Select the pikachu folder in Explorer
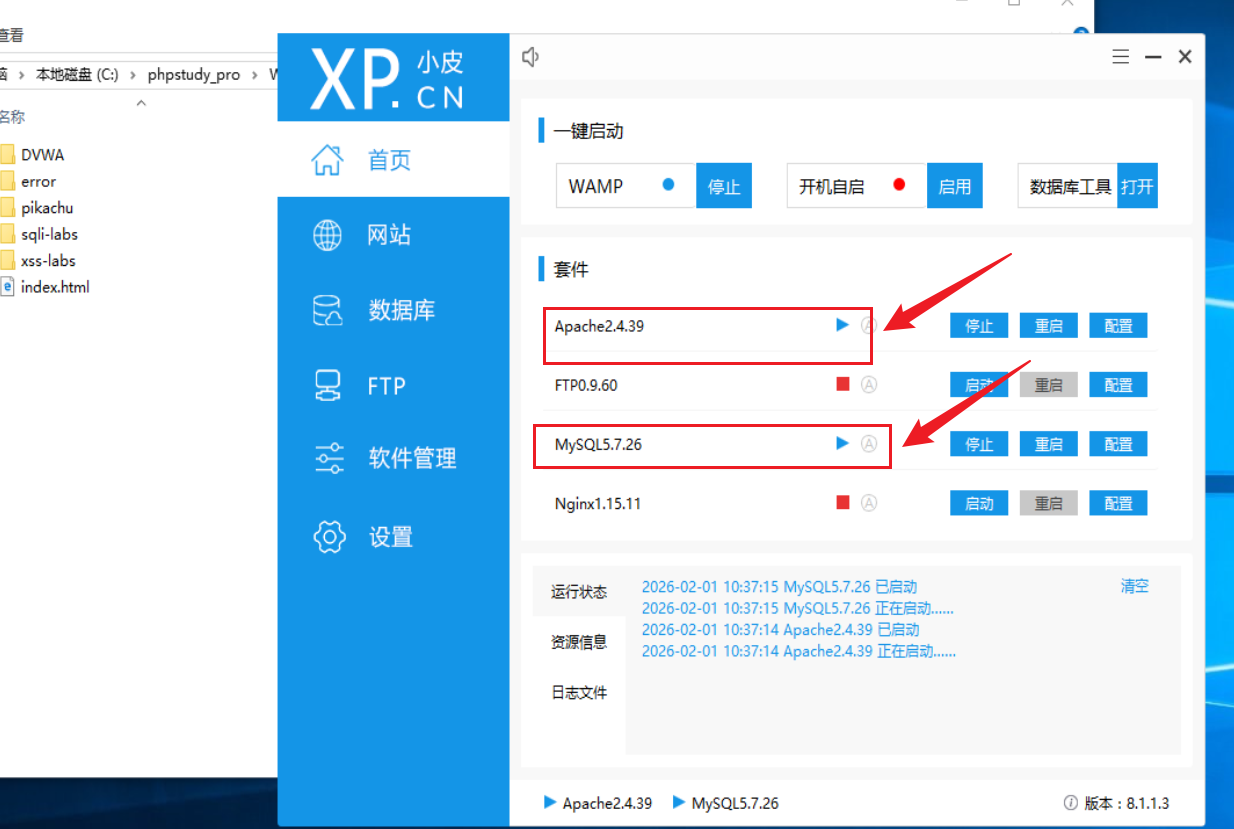The width and height of the screenshot is (1234, 829). coord(47,208)
